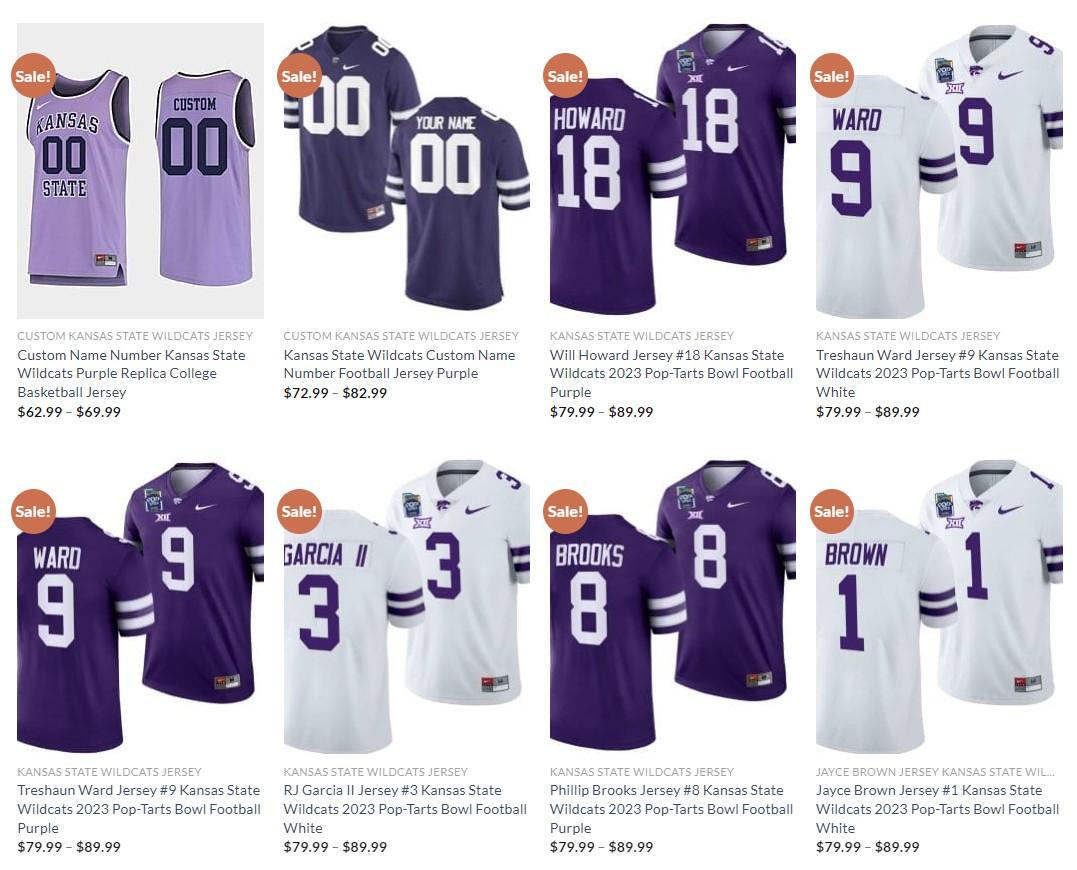
Task: Open Phillip Brooks Jersey #8 title link
Action: pyautogui.click(x=671, y=809)
